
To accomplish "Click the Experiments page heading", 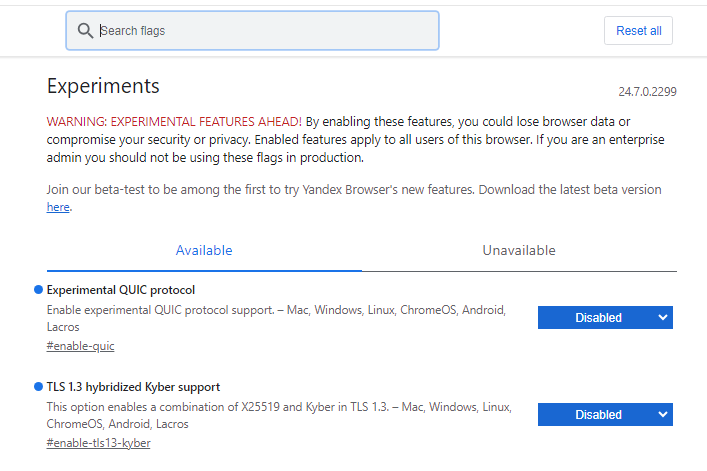I will (x=103, y=86).
